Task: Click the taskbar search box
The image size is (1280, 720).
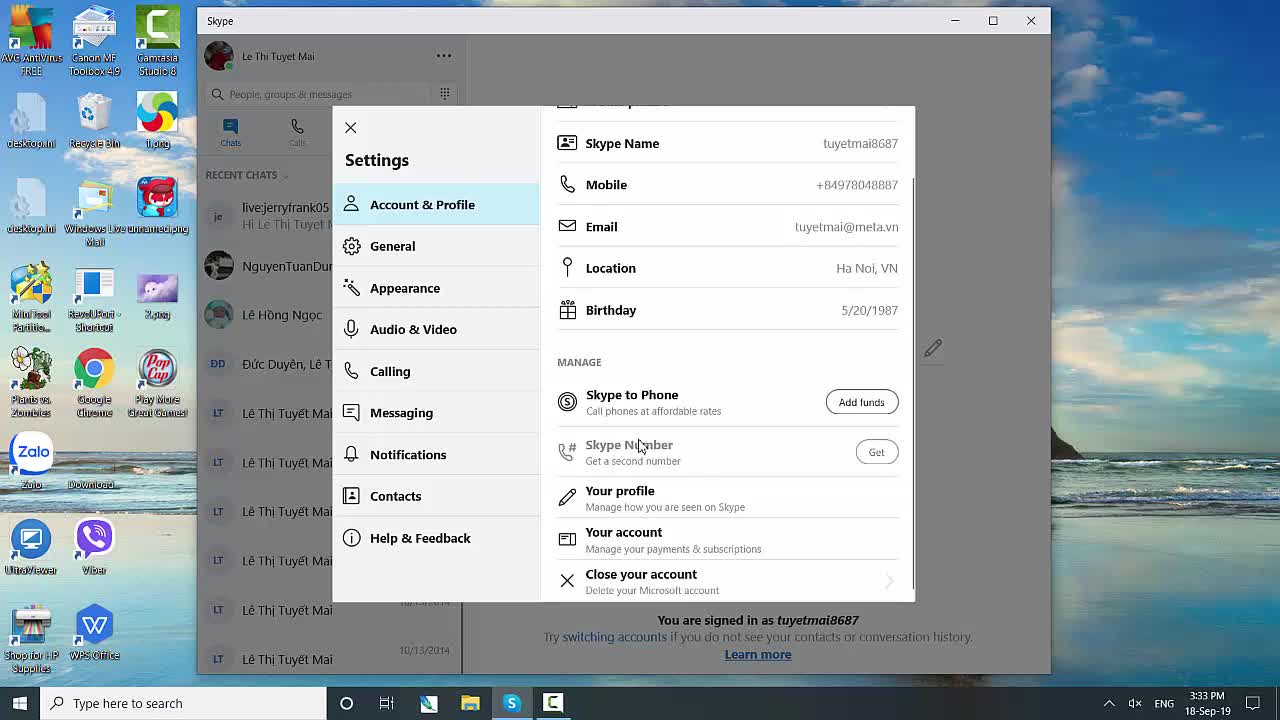Action: 183,703
